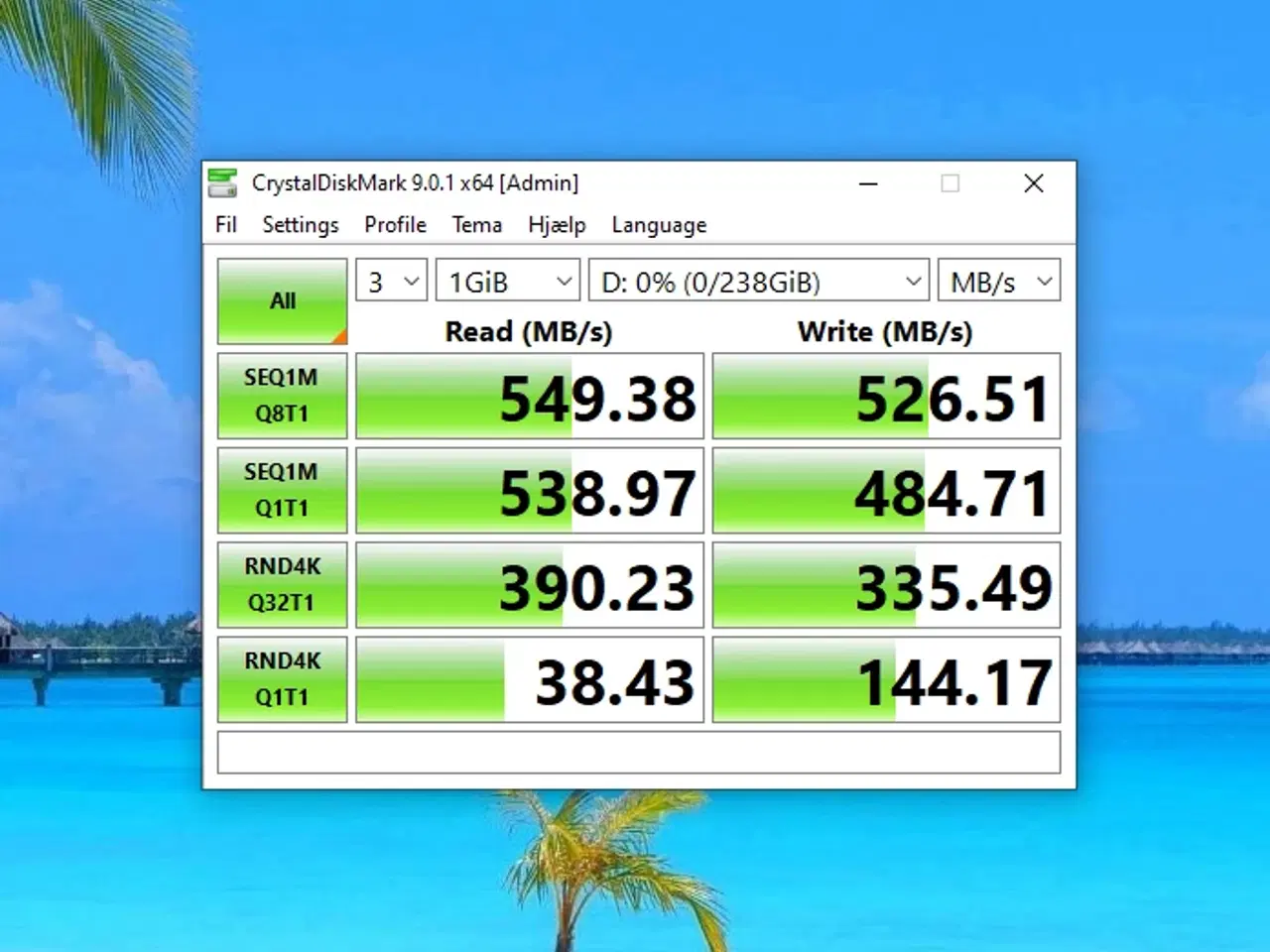Click the empty comment field at bottom

click(x=638, y=753)
